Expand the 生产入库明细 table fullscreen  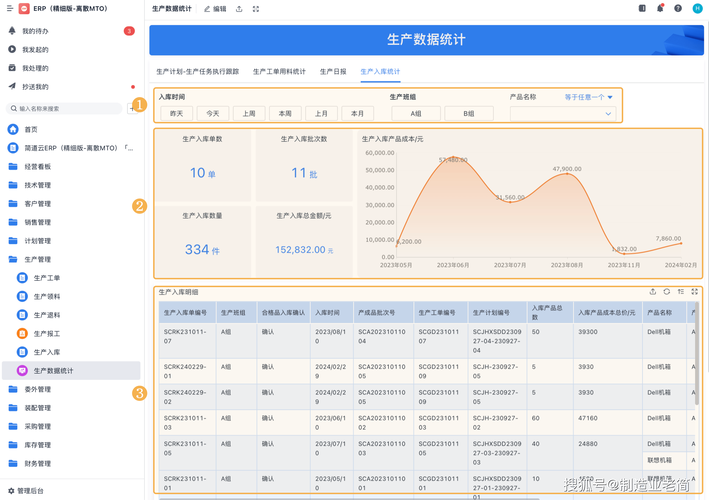coord(695,292)
